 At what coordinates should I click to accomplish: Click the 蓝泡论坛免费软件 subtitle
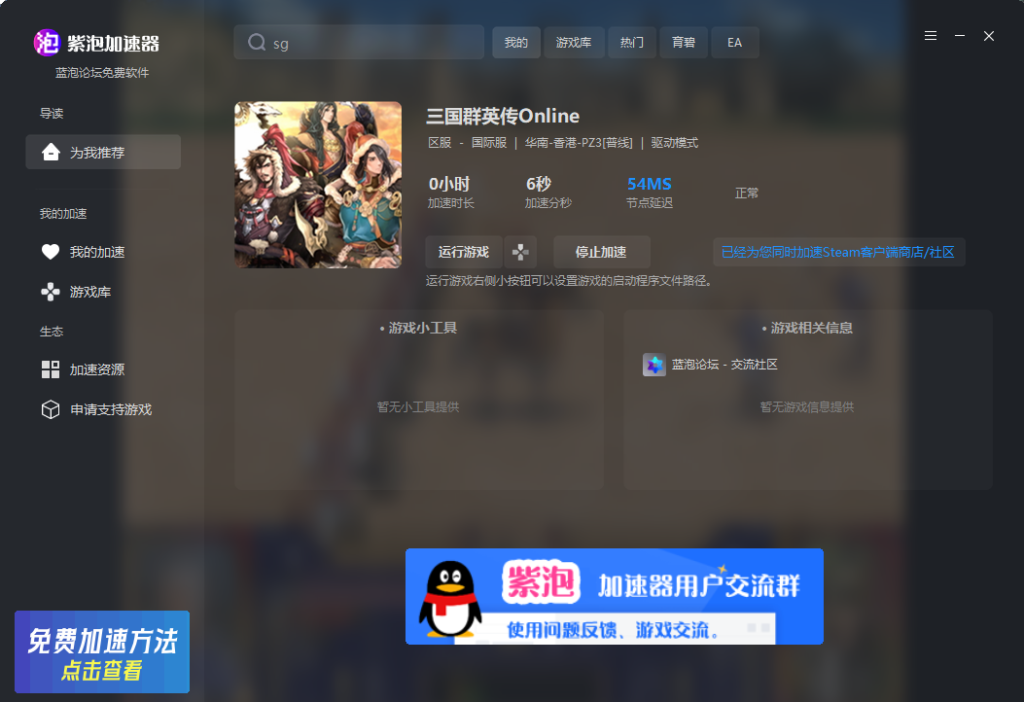[x=103, y=72]
